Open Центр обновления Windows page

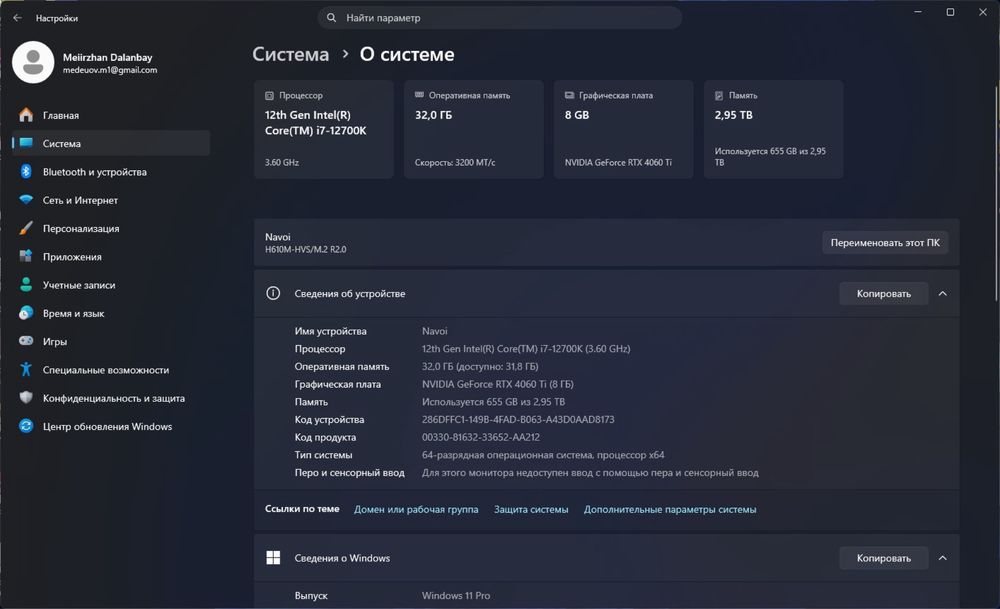point(111,426)
